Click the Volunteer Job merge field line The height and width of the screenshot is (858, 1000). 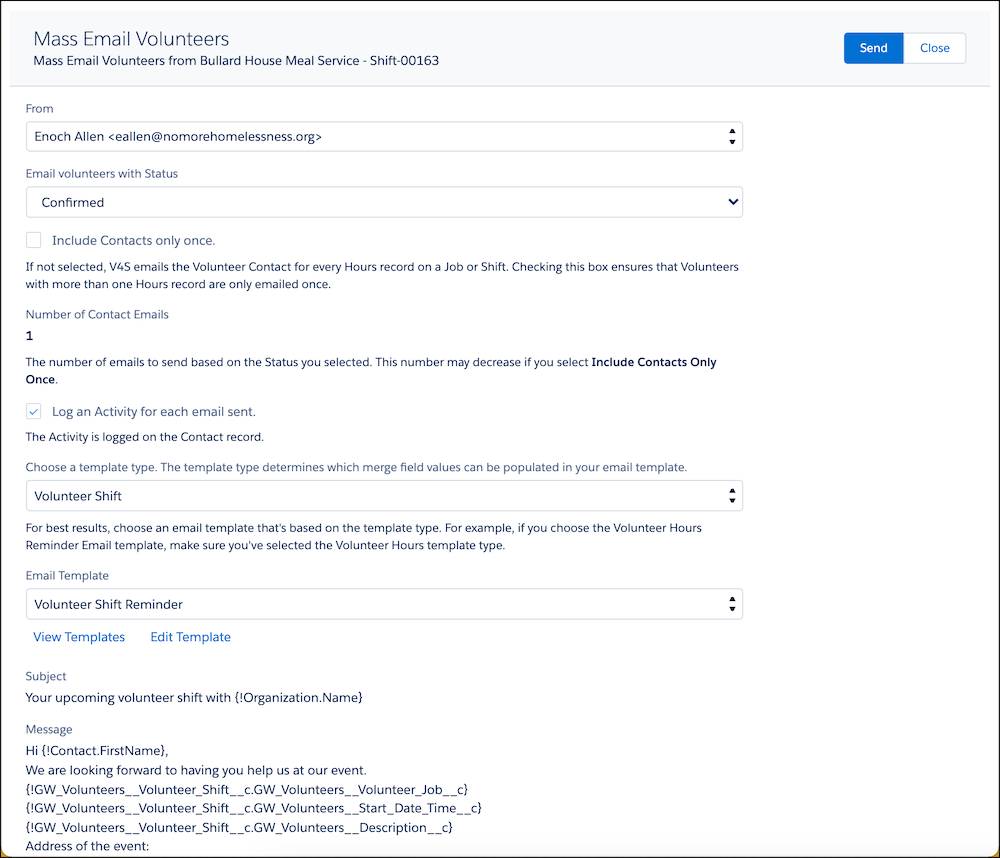pos(246,790)
